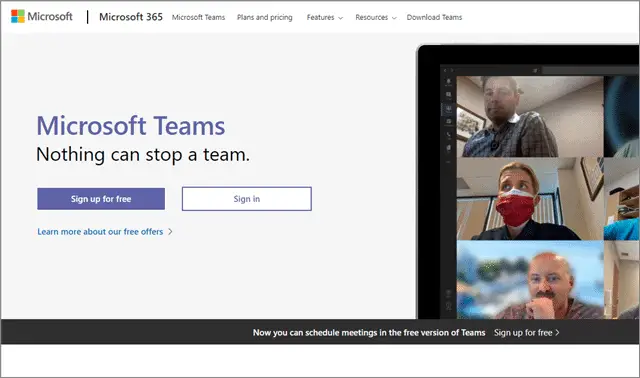The image size is (640, 378).
Task: Click the Teams icon in Teams sidebar
Action: 449,108
